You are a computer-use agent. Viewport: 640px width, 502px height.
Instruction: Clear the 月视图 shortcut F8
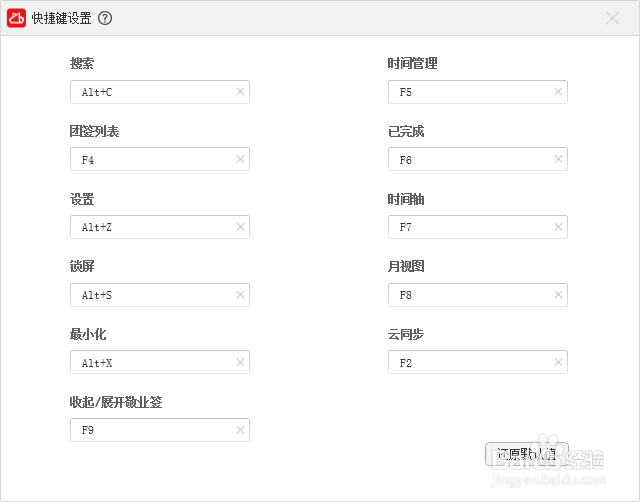558,295
